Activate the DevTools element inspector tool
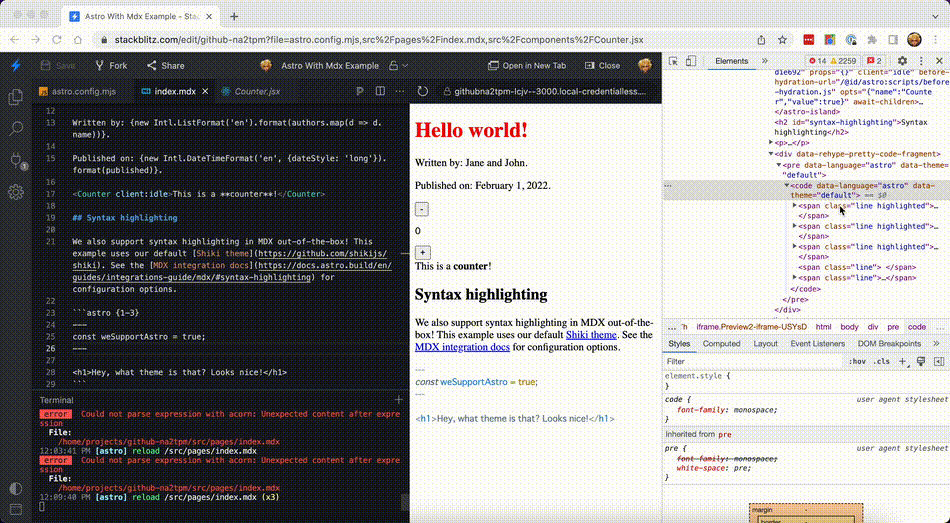The width and height of the screenshot is (950, 523). [x=675, y=62]
